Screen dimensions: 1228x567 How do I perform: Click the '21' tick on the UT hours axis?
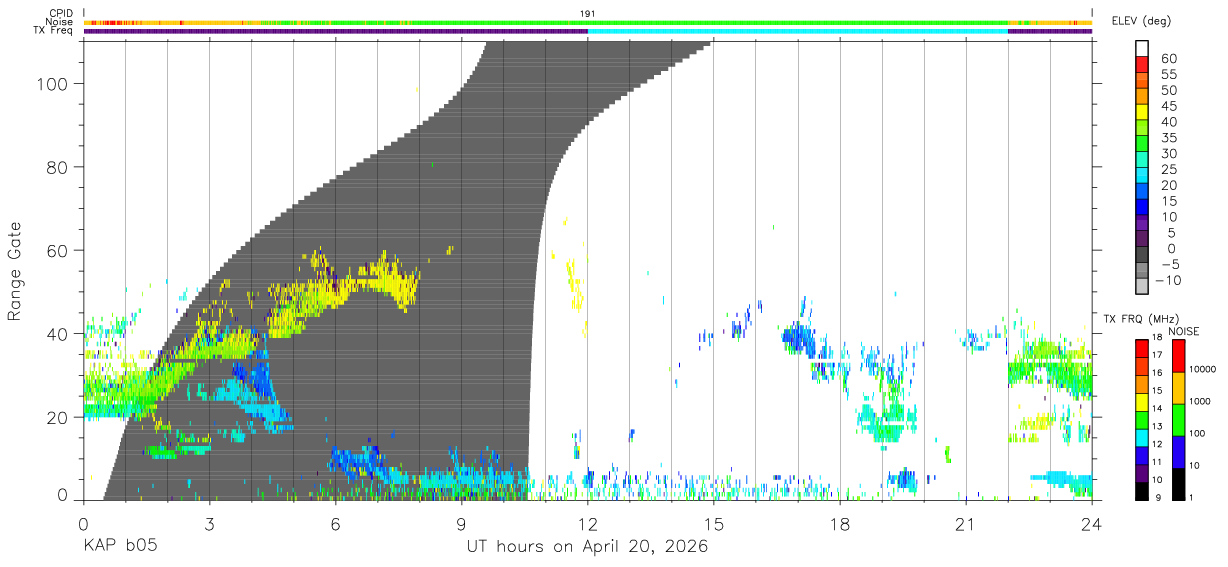pos(965,524)
